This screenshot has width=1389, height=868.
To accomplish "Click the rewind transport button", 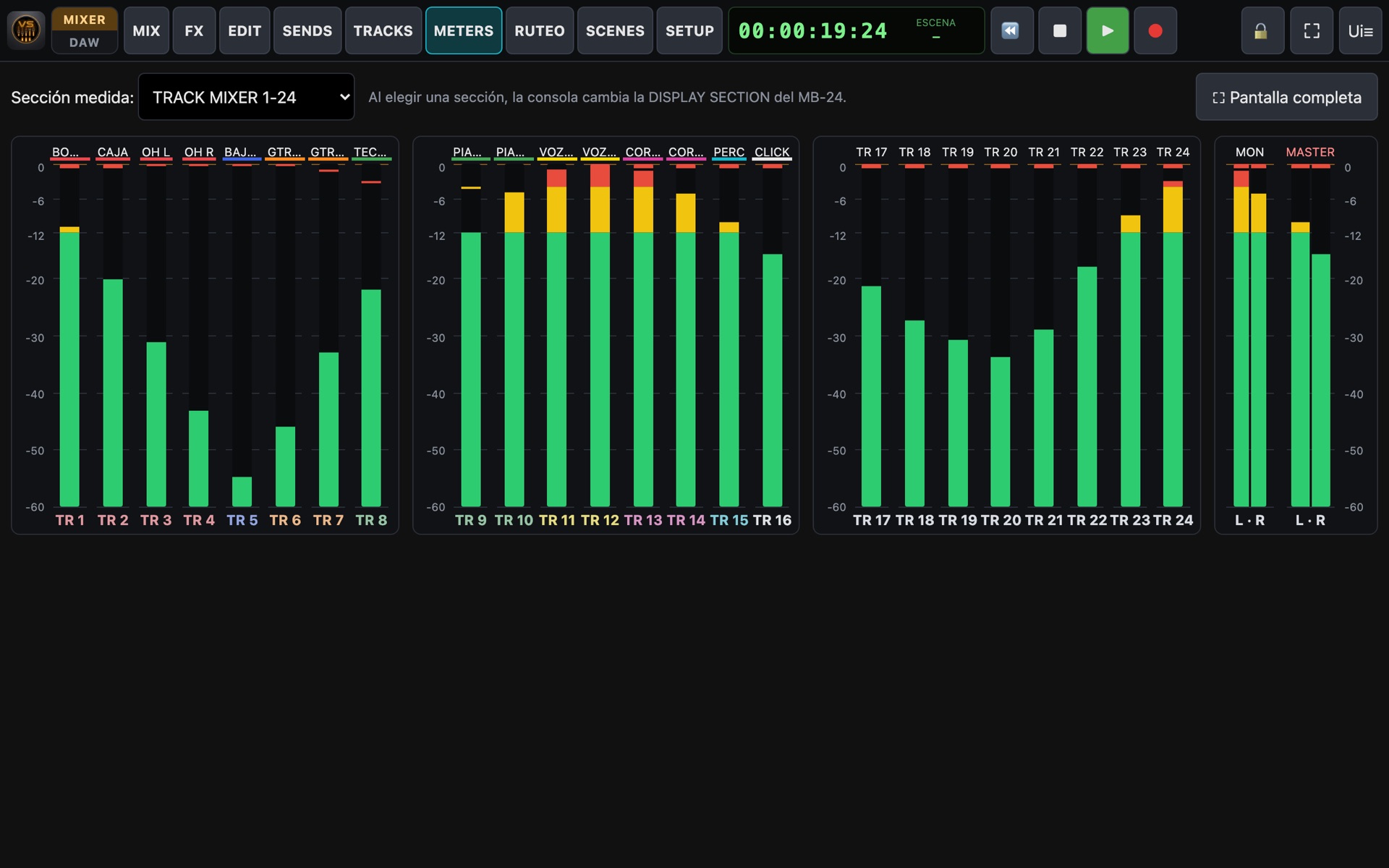I will click(1011, 30).
